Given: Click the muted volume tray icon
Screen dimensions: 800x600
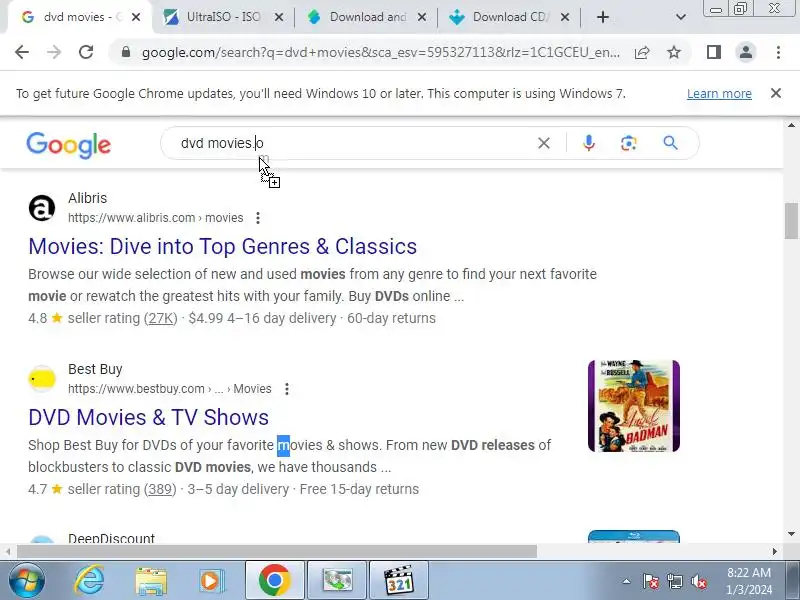Looking at the screenshot, I should [x=698, y=581].
